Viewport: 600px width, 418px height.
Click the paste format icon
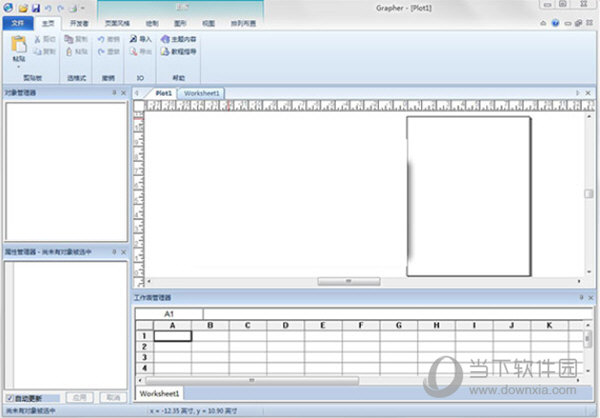coord(69,51)
